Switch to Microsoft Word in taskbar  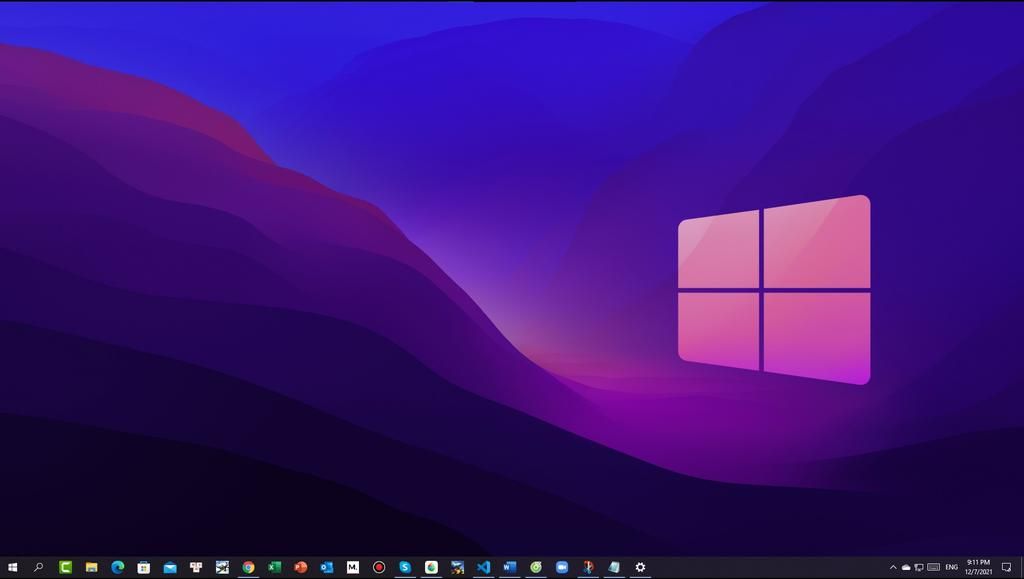point(509,567)
